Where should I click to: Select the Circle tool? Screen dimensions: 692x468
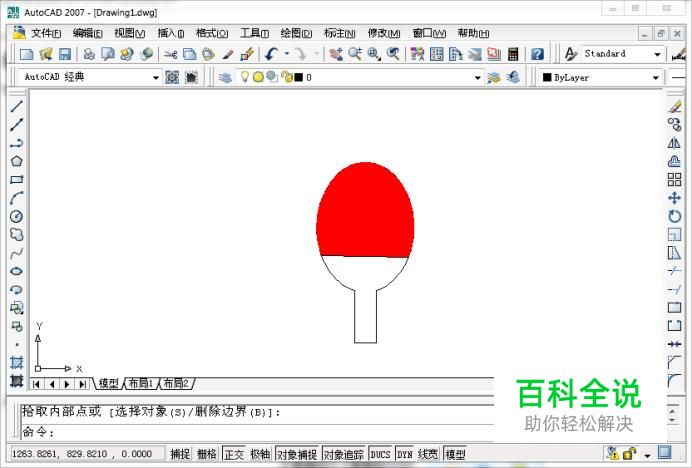click(x=17, y=216)
